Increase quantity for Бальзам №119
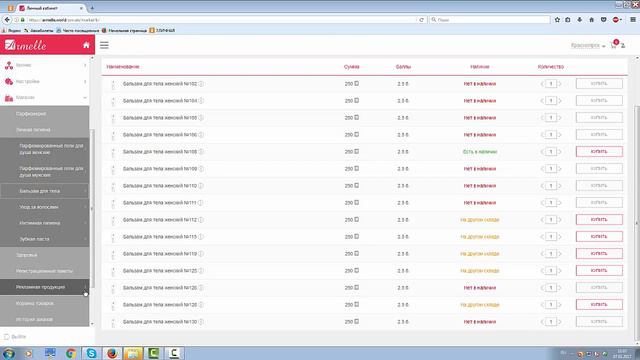640x360 pixels. pos(560,254)
